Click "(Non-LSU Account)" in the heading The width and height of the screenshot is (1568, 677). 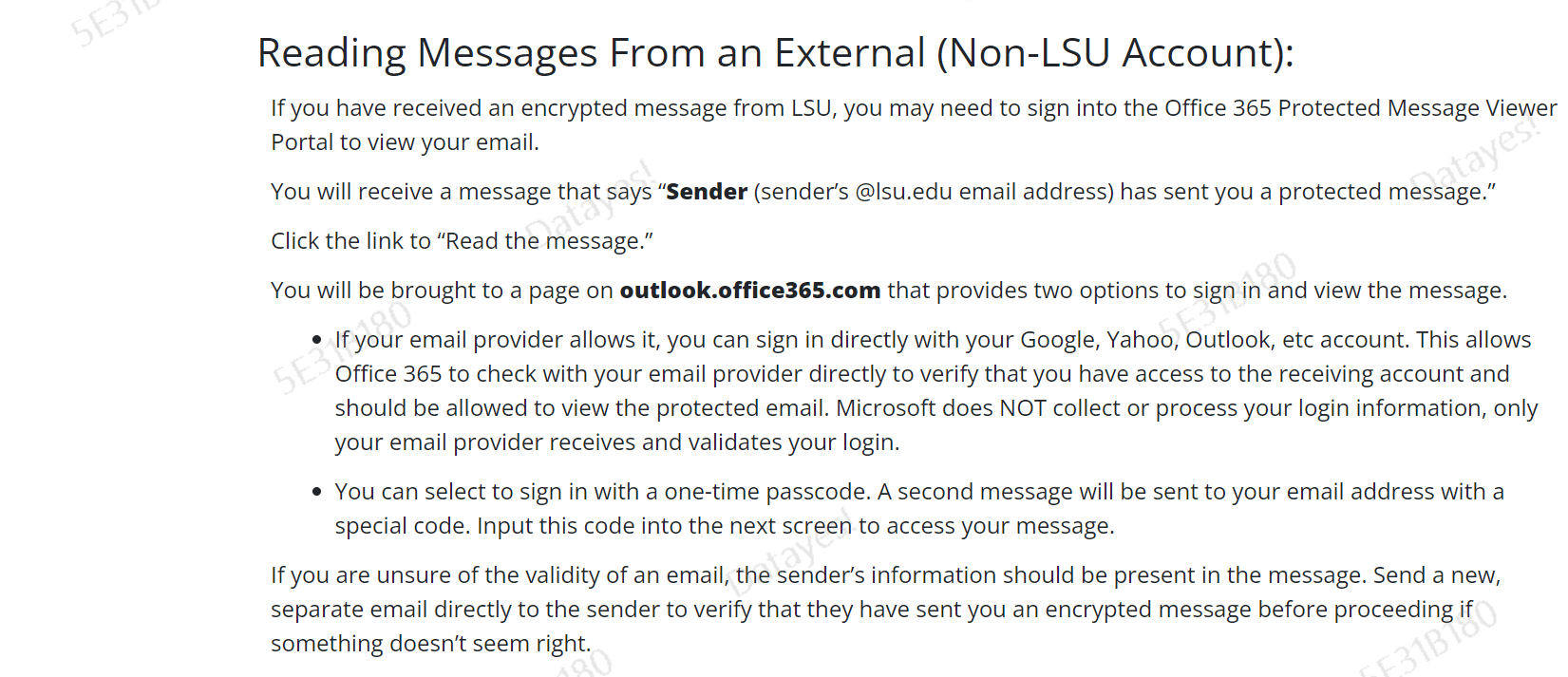[x=1115, y=53]
